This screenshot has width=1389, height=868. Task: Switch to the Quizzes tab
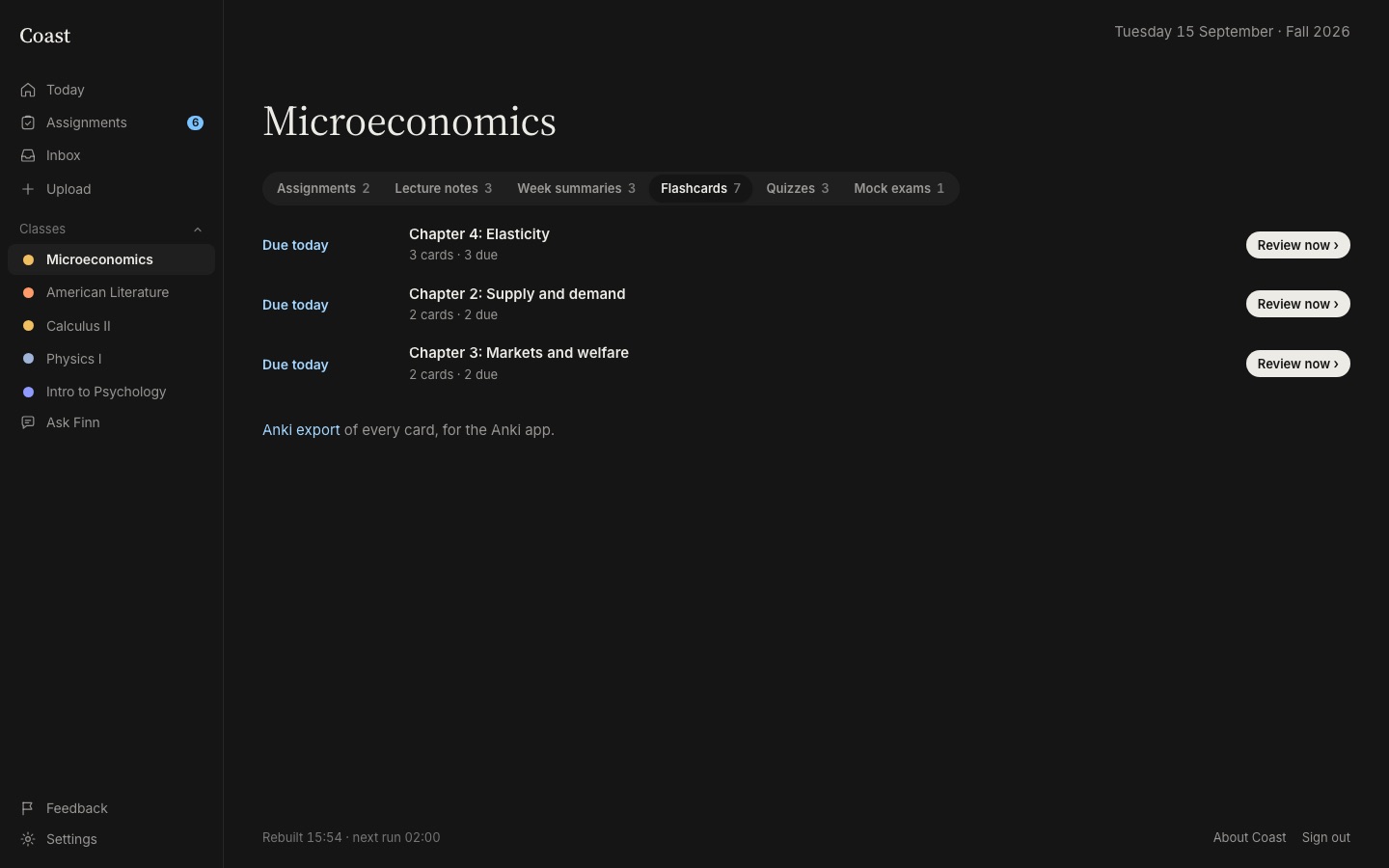click(797, 188)
